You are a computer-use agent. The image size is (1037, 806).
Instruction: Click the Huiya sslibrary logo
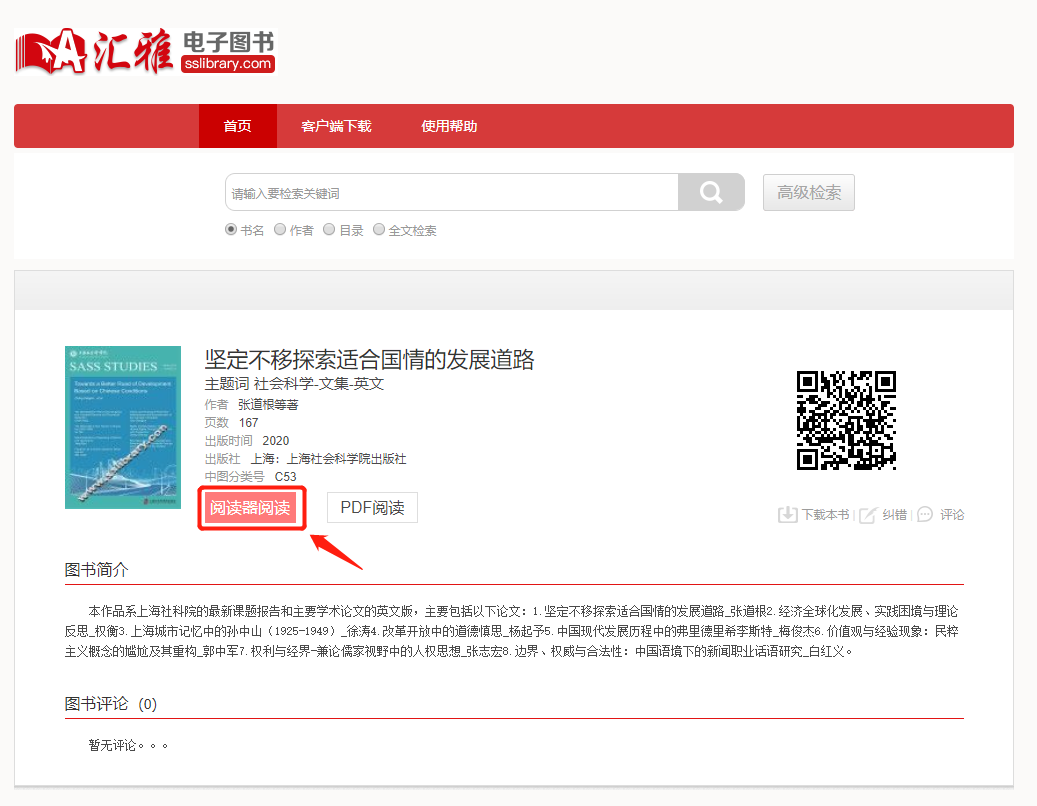[145, 52]
